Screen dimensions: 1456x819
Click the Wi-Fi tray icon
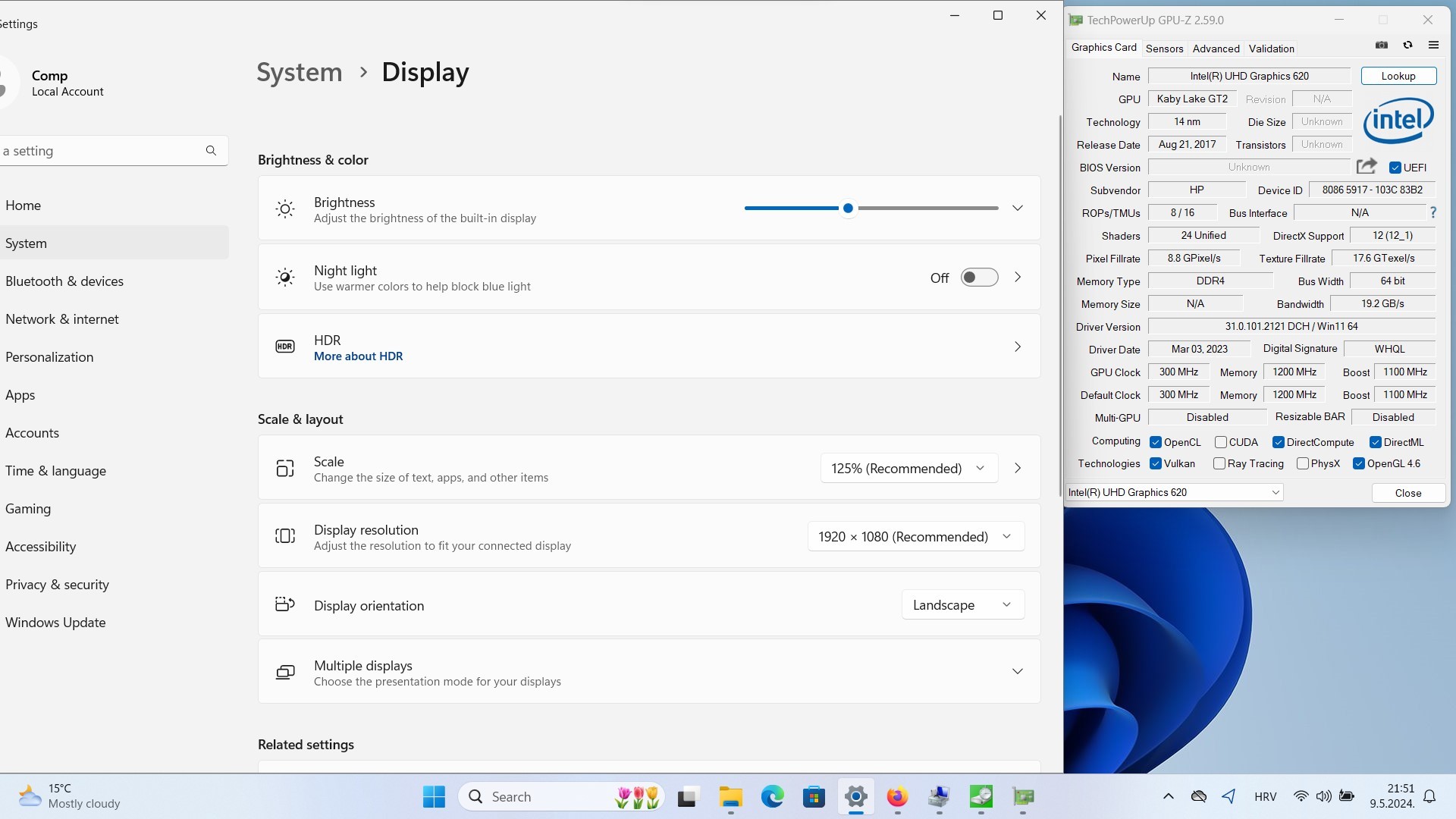[x=1301, y=796]
